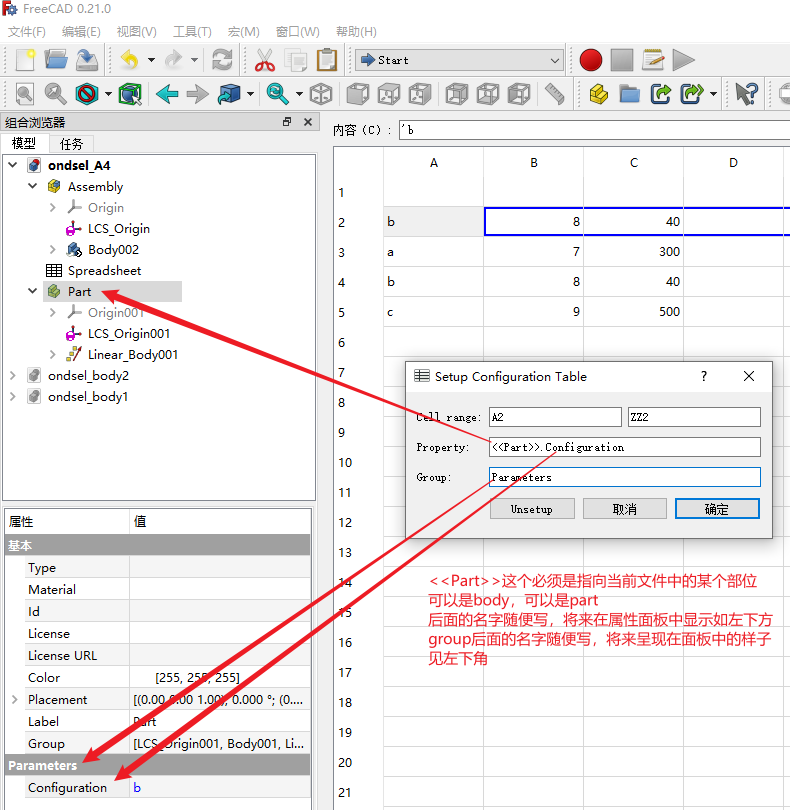Collapse the Part tree node
The image size is (790, 810).
pyautogui.click(x=33, y=292)
